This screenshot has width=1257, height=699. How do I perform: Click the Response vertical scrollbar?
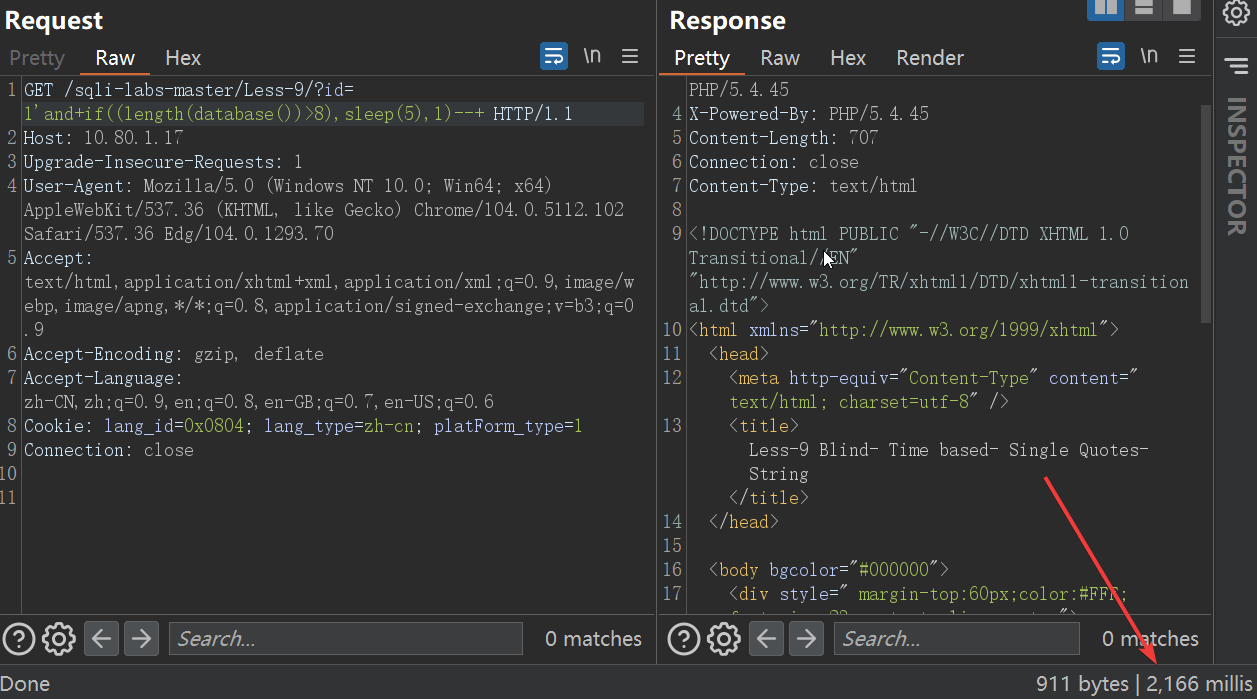tap(1206, 214)
